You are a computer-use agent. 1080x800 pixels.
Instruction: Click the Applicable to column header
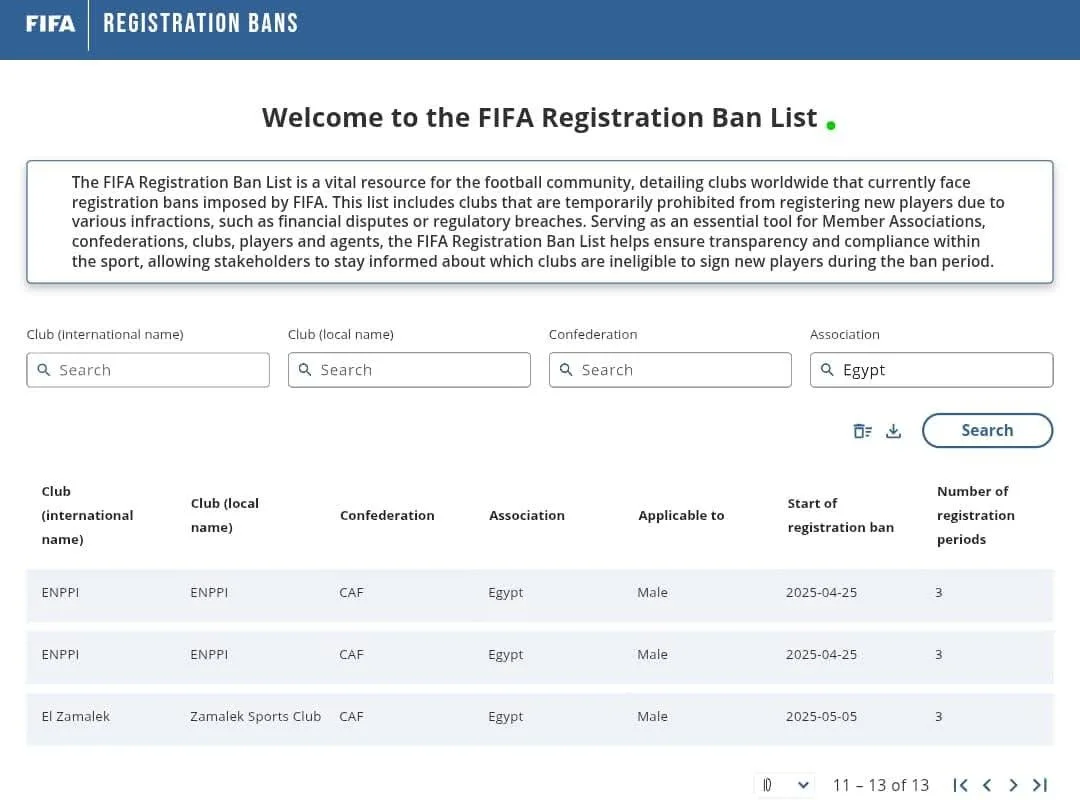coord(681,515)
